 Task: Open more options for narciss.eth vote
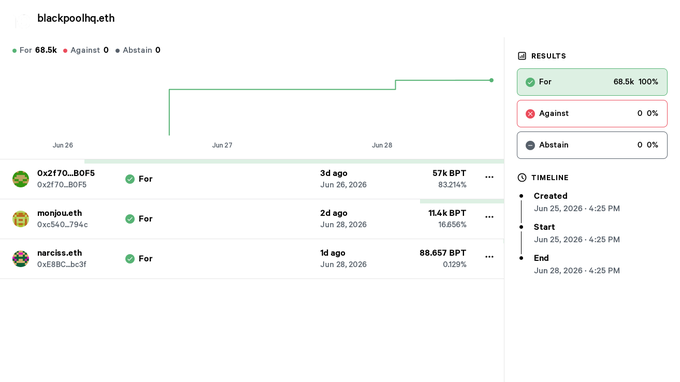pyautogui.click(x=489, y=257)
